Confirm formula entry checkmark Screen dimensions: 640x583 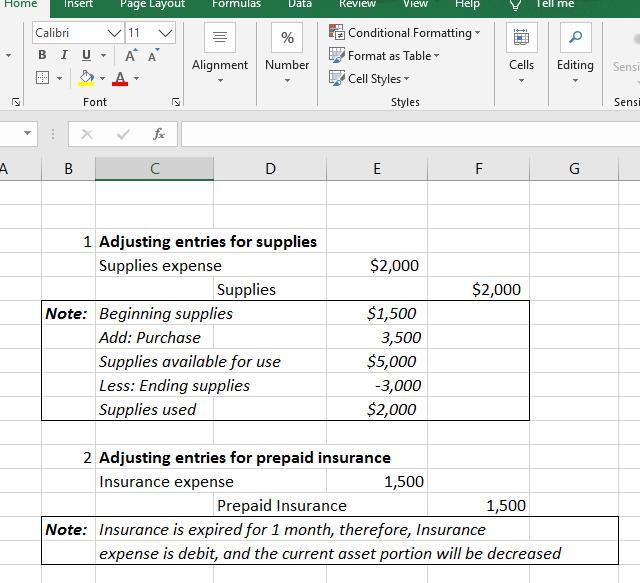(x=123, y=134)
